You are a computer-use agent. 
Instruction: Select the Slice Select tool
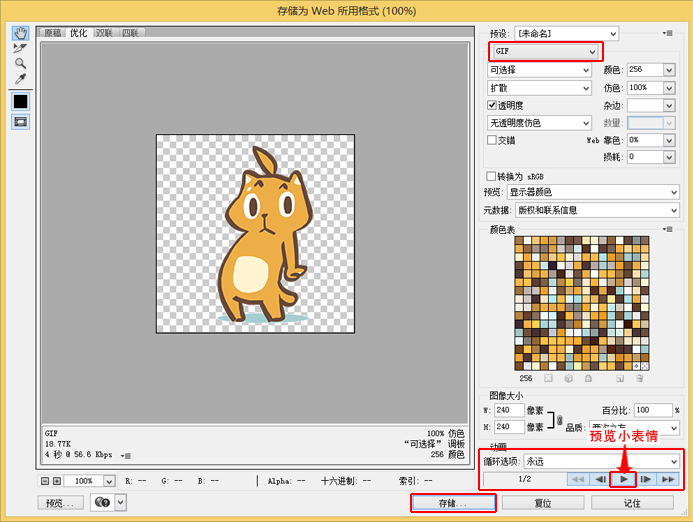tap(20, 48)
